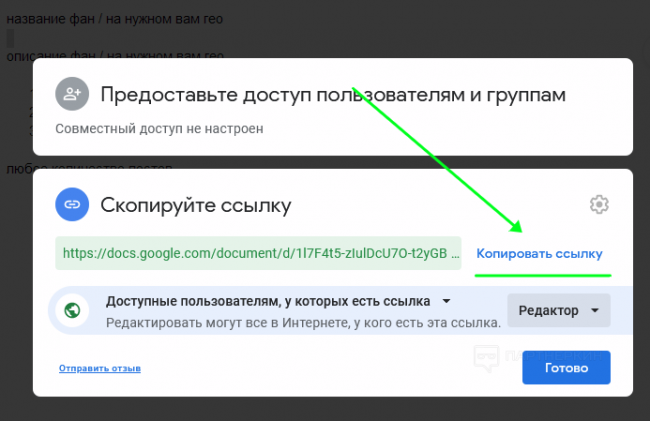Viewport: 650px width, 421px height.
Task: Click the Редактор role label
Action: point(548,310)
